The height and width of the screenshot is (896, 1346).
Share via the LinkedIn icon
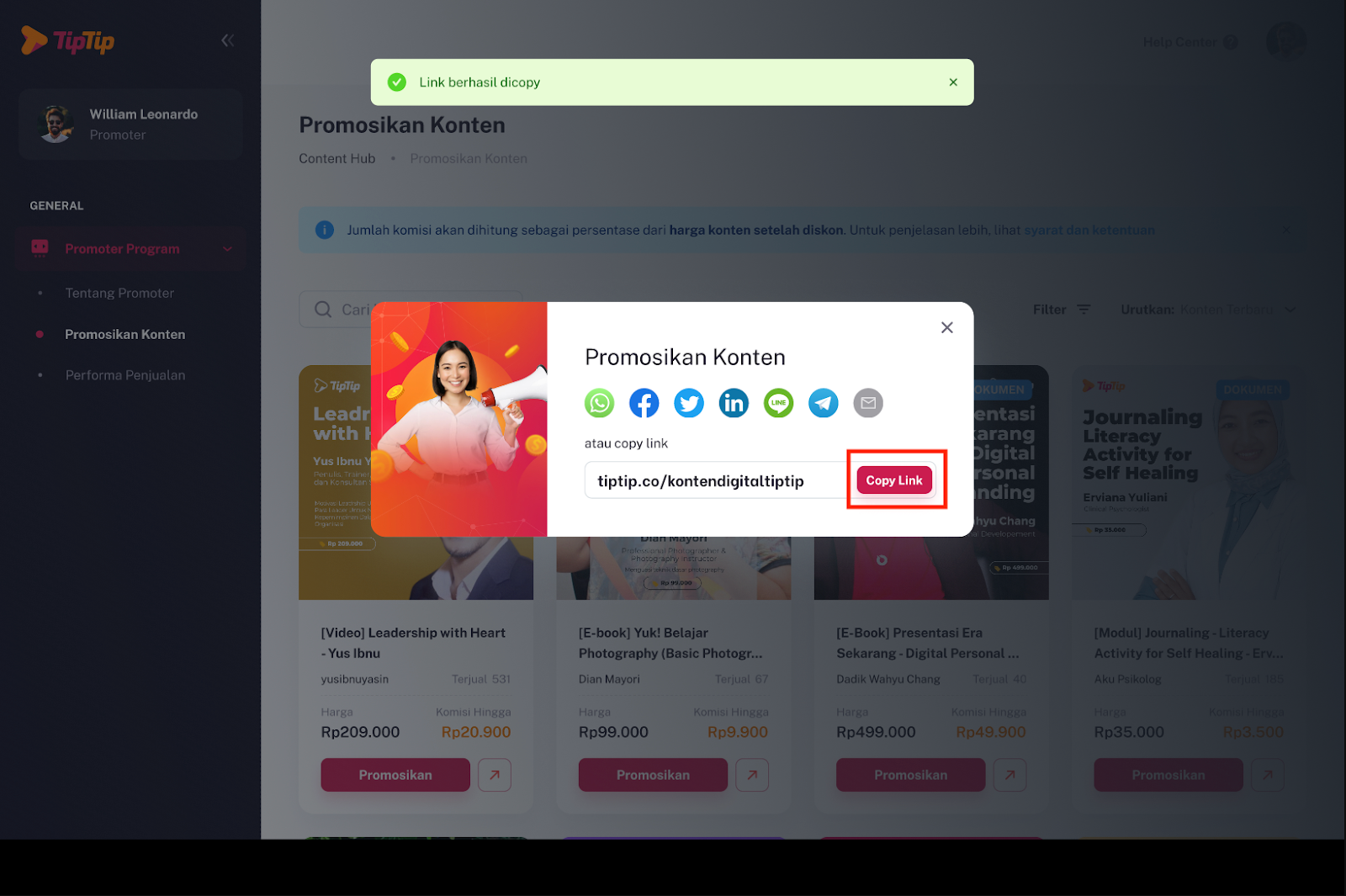pyautogui.click(x=734, y=403)
